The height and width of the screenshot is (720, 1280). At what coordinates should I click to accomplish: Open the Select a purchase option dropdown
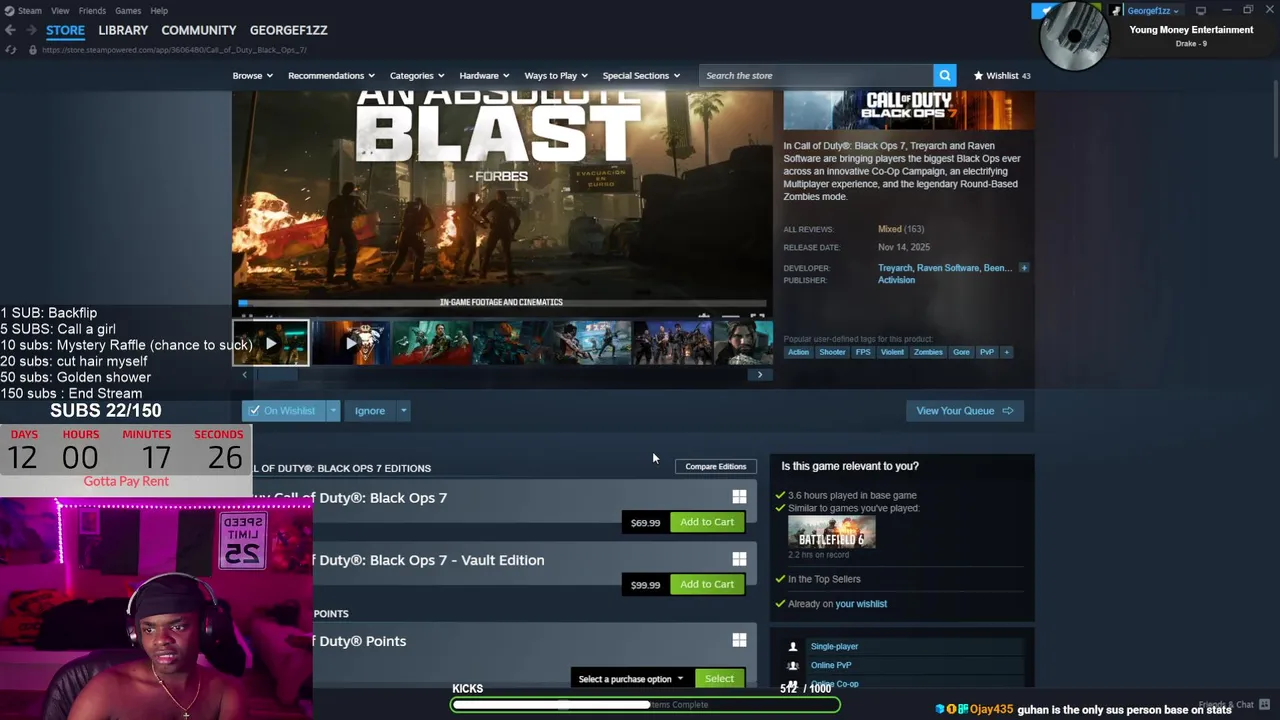click(x=630, y=679)
